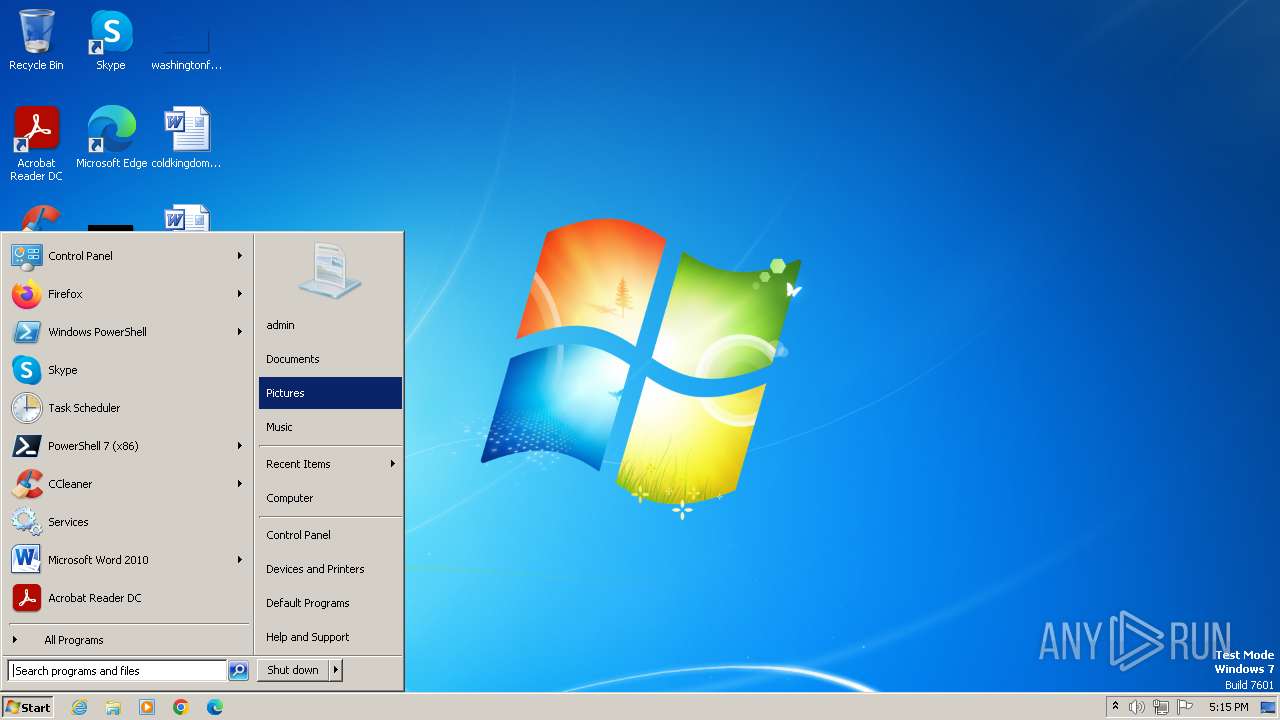Launch PowerShell 7 (x86) from Start menu

click(128, 446)
